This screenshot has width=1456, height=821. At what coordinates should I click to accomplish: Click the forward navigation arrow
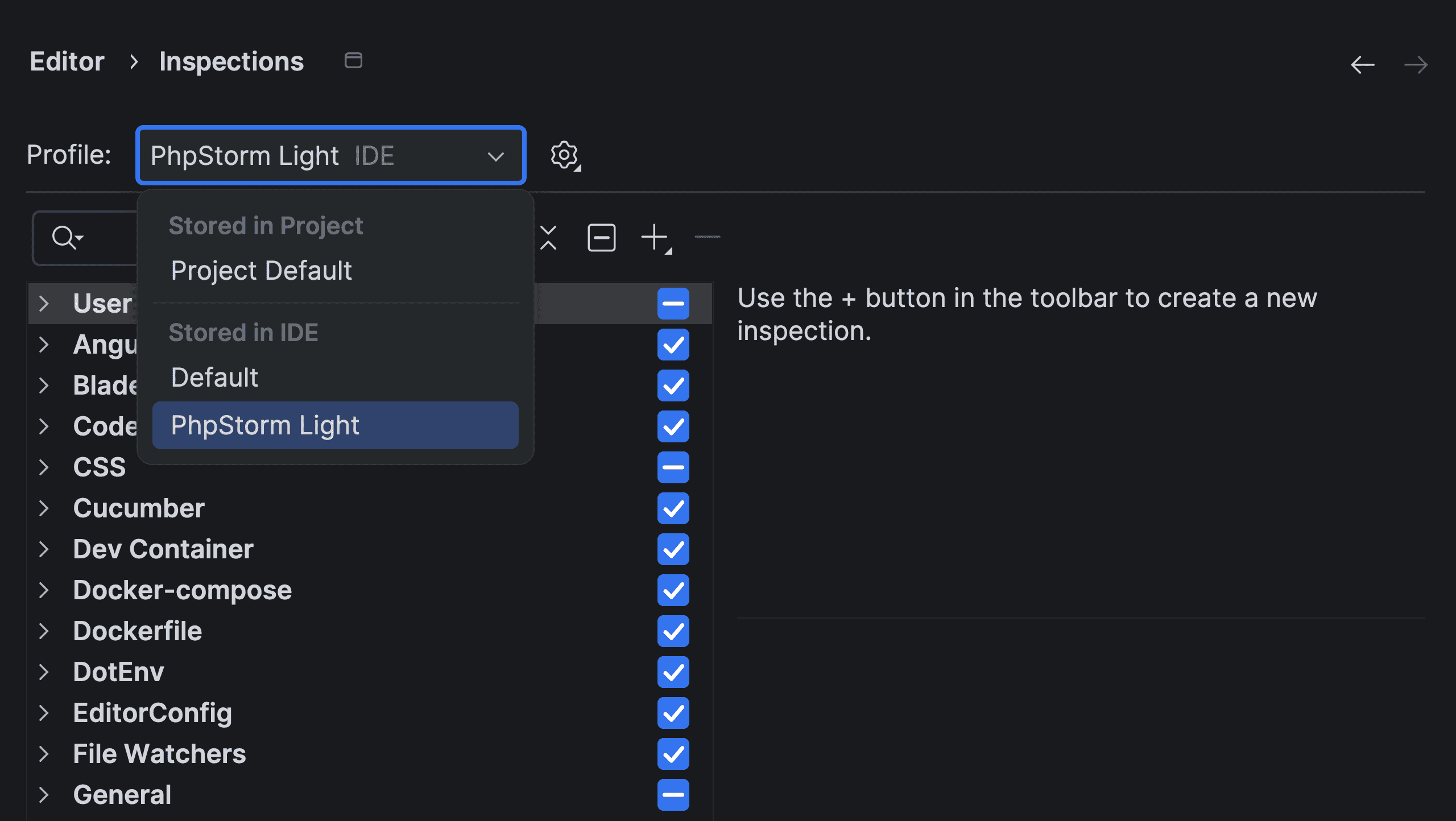pyautogui.click(x=1415, y=65)
